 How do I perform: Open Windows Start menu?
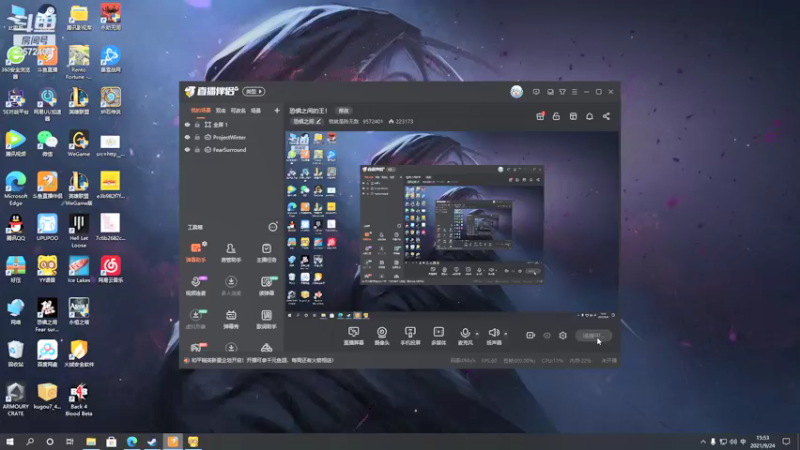point(10,442)
